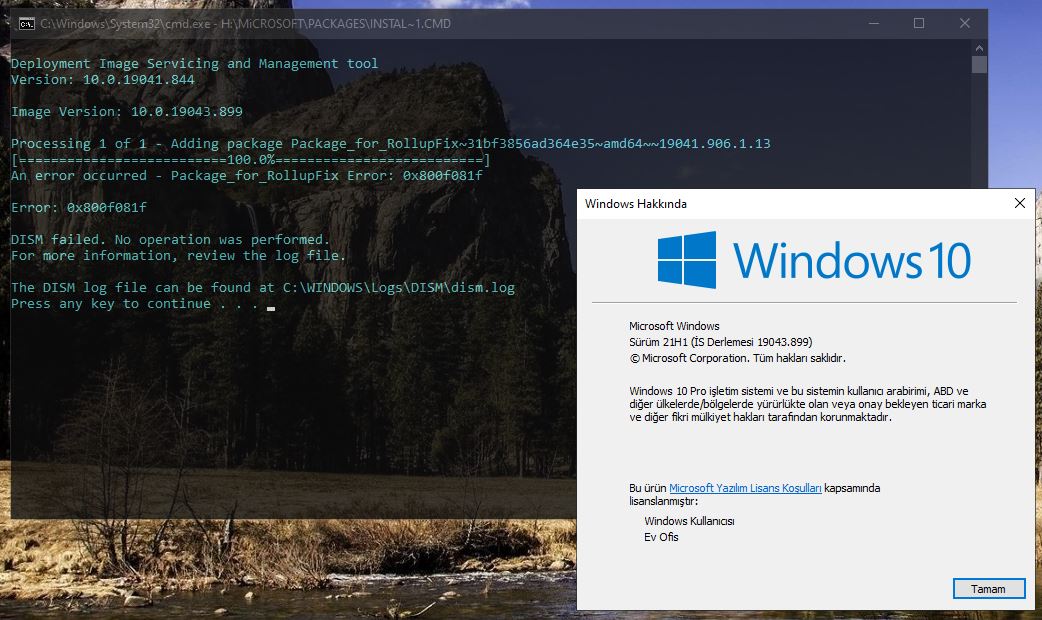This screenshot has height=620, width=1042.
Task: Click the cmd.exe icon in the title bar
Action: tap(27, 24)
